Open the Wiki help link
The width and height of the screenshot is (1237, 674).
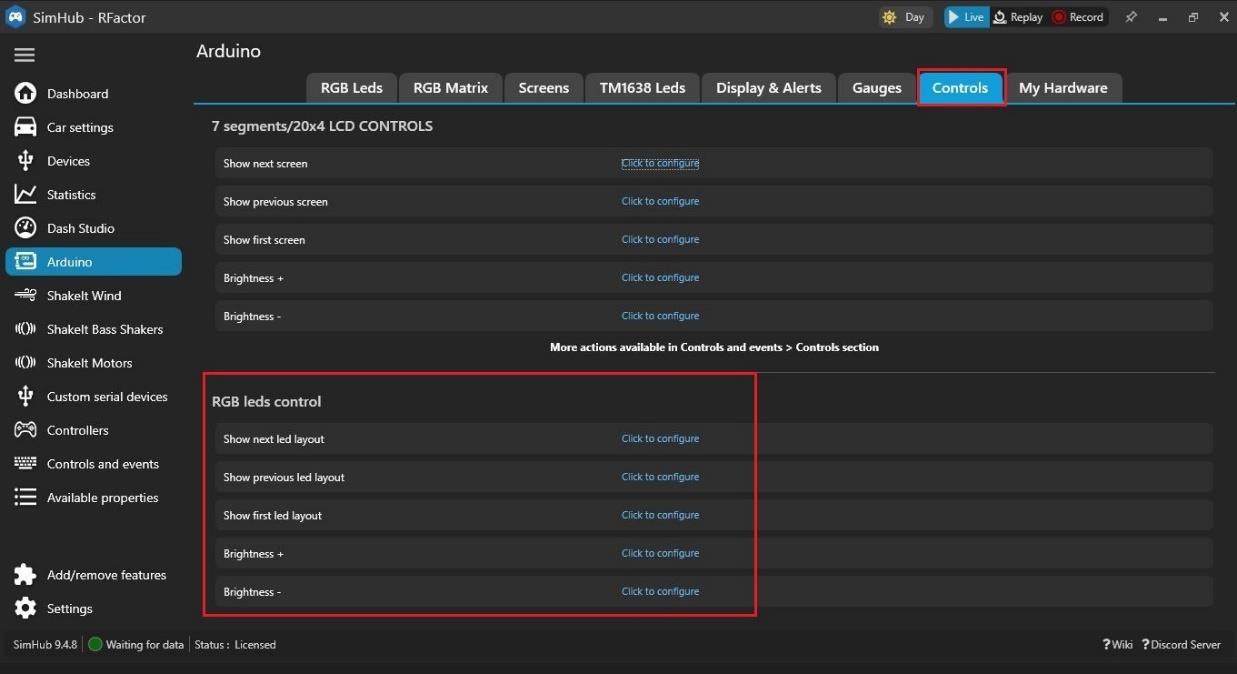coord(1117,645)
